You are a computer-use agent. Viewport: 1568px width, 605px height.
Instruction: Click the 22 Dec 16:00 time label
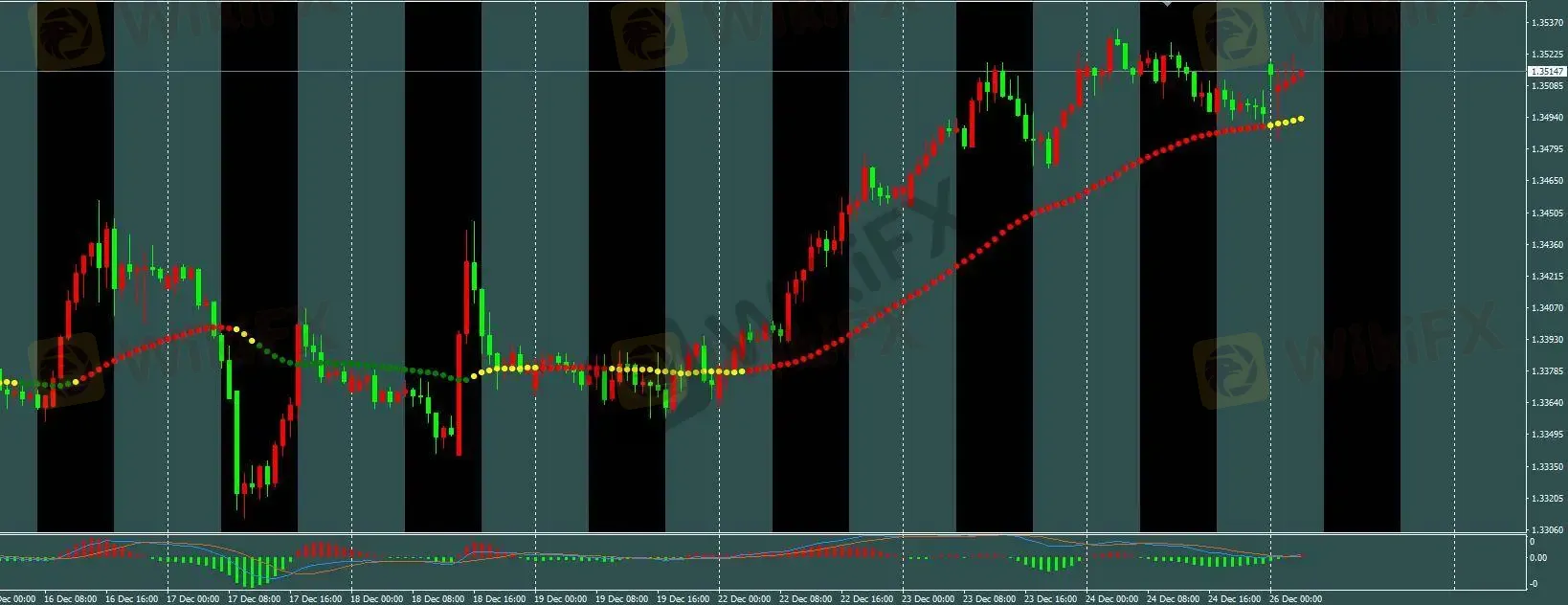[866, 599]
